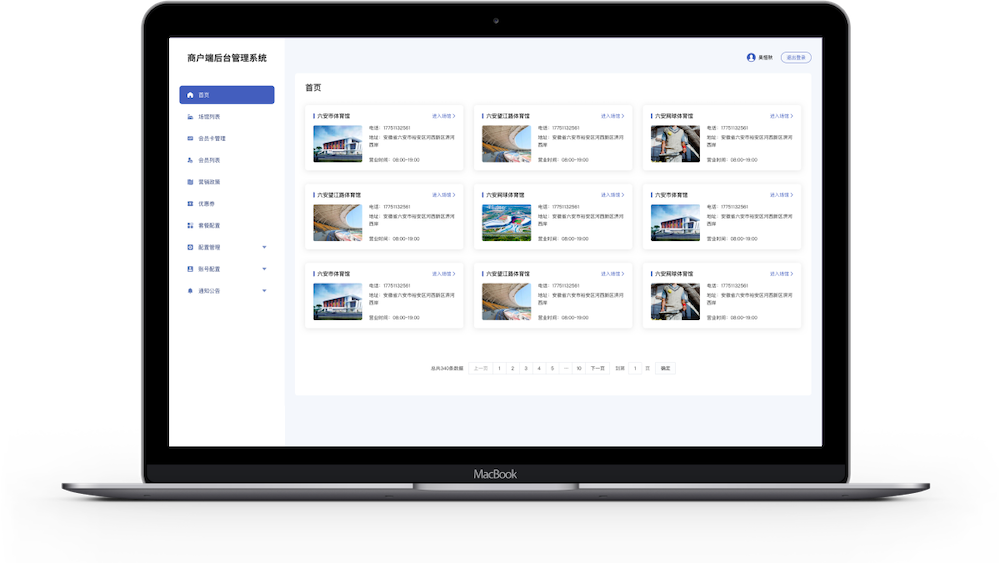This screenshot has width=1000, height=563.
Task: Open top-row 六安市体育馆 building thumbnail
Action: [337, 143]
